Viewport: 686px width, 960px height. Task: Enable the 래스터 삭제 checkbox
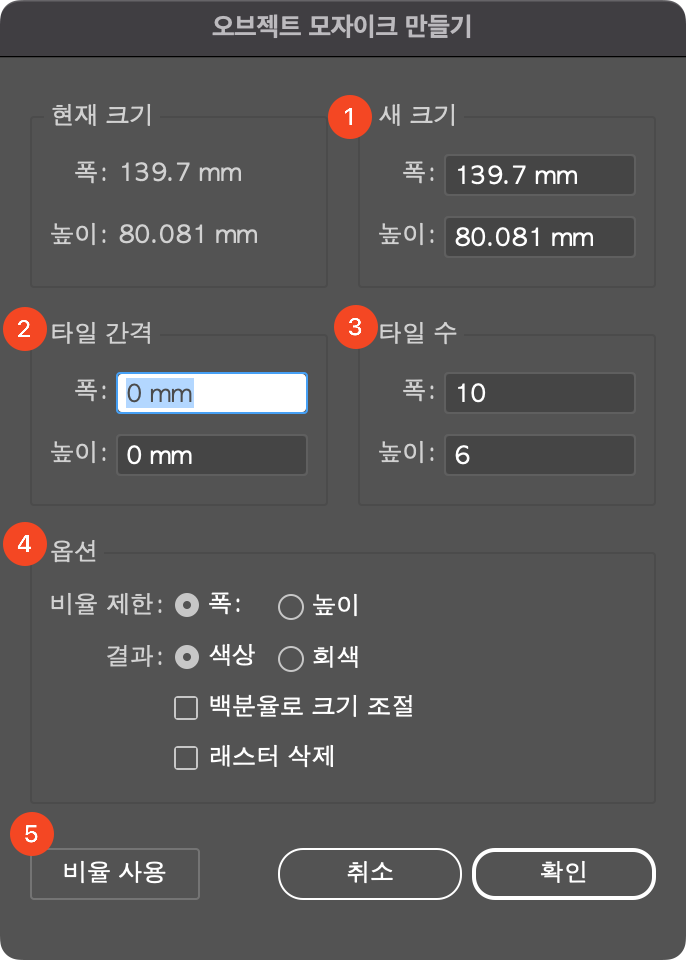[185, 758]
